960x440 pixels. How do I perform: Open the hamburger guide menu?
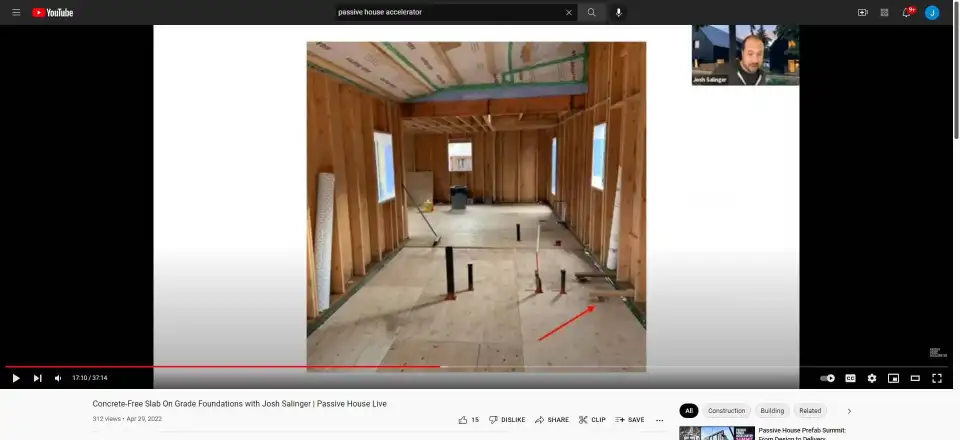click(x=16, y=12)
